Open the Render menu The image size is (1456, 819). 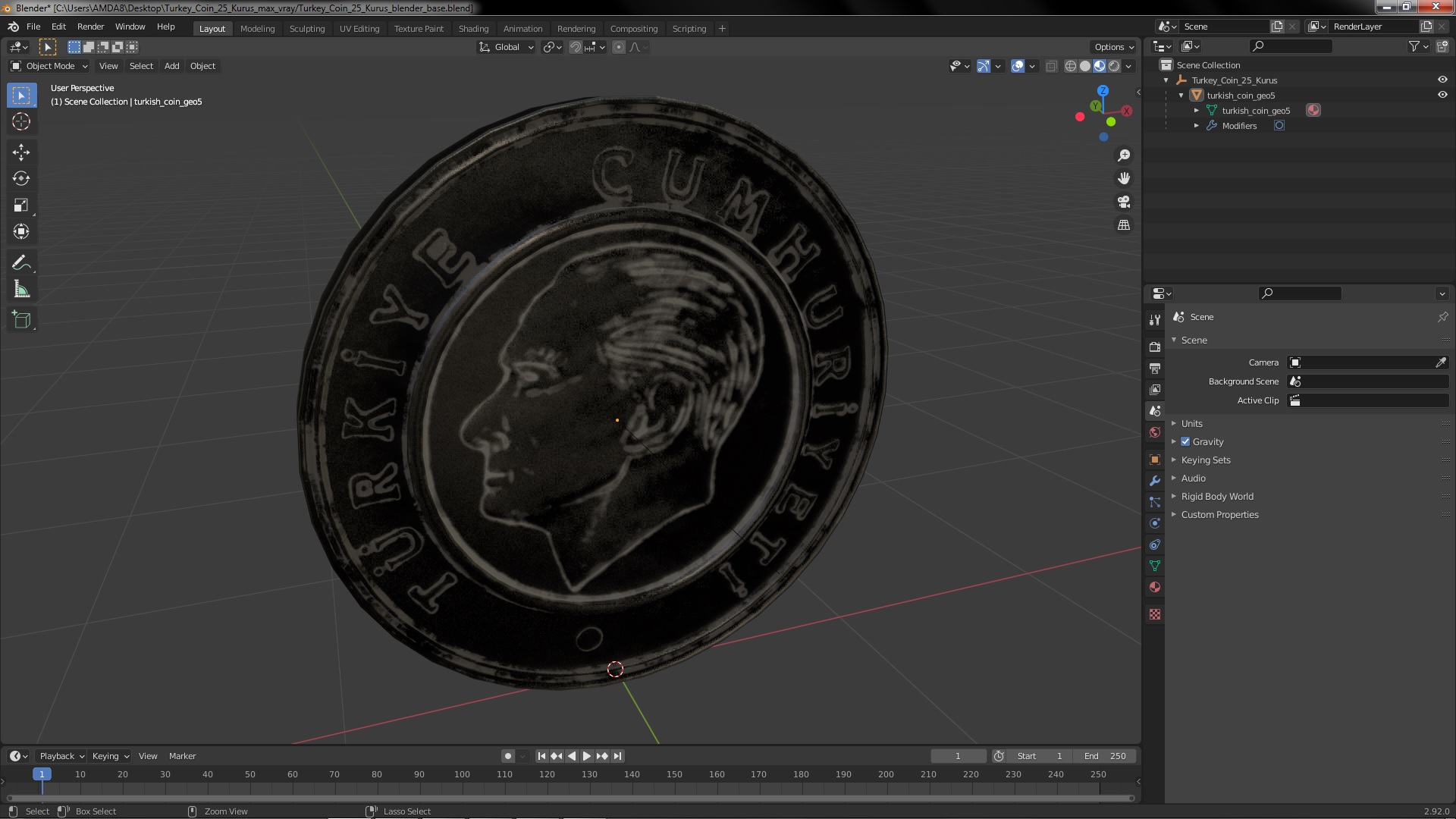click(90, 27)
